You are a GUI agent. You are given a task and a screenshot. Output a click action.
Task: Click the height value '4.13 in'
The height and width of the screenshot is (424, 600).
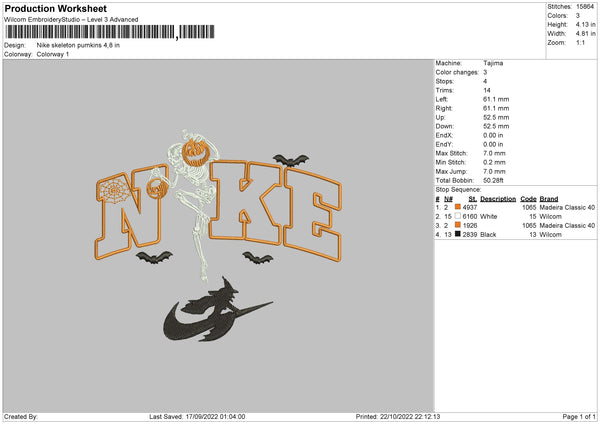click(x=585, y=24)
